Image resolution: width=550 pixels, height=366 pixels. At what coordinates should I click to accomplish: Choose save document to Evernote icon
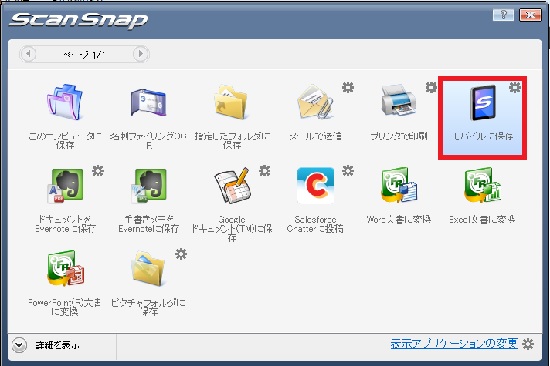(x=65, y=186)
